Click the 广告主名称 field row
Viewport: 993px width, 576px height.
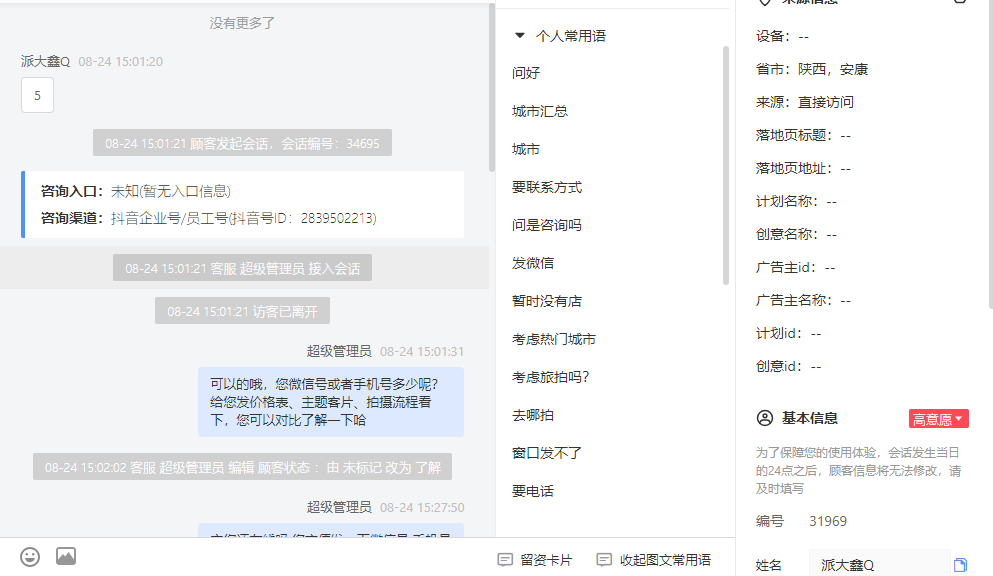(803, 300)
